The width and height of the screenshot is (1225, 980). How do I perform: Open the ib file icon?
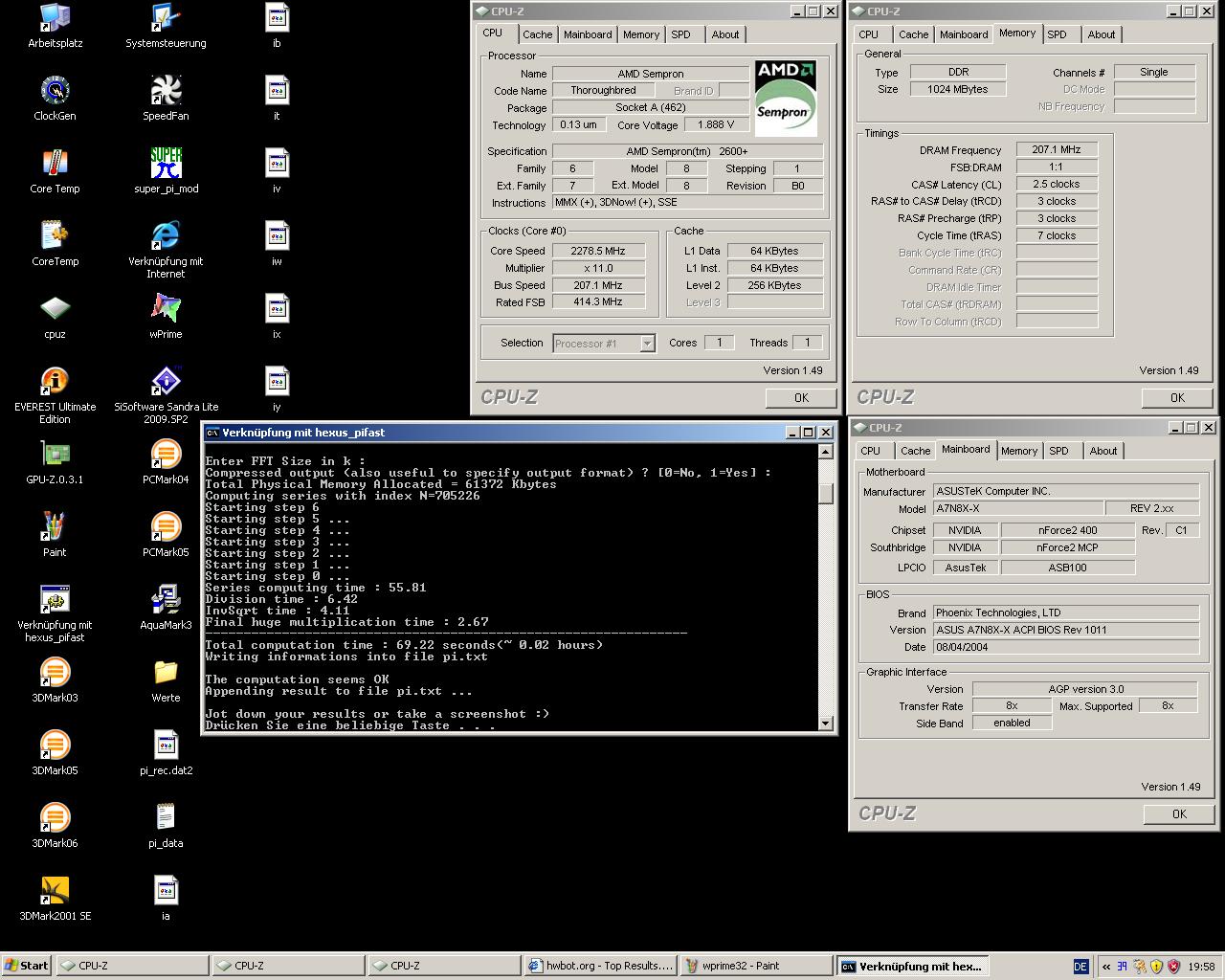[277, 25]
